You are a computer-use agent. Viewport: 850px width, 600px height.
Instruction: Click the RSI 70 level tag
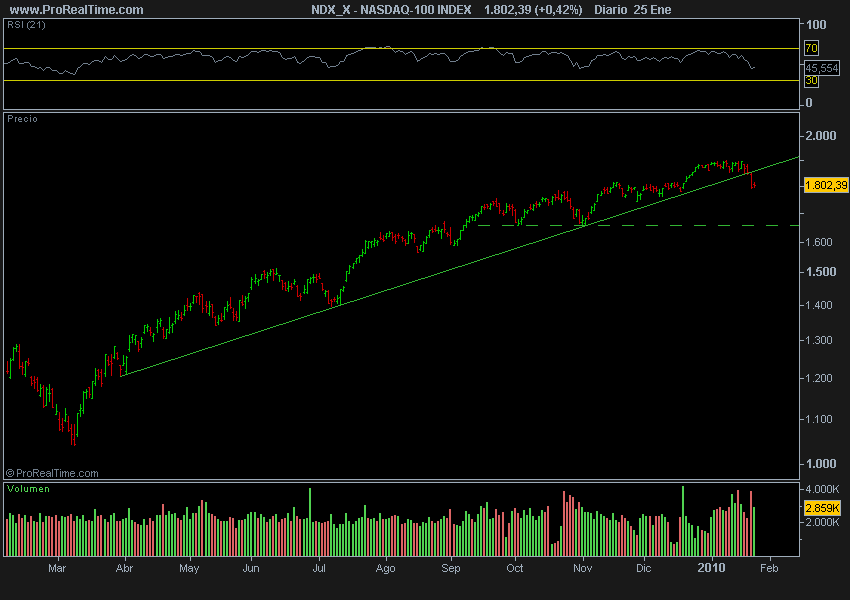pos(811,48)
